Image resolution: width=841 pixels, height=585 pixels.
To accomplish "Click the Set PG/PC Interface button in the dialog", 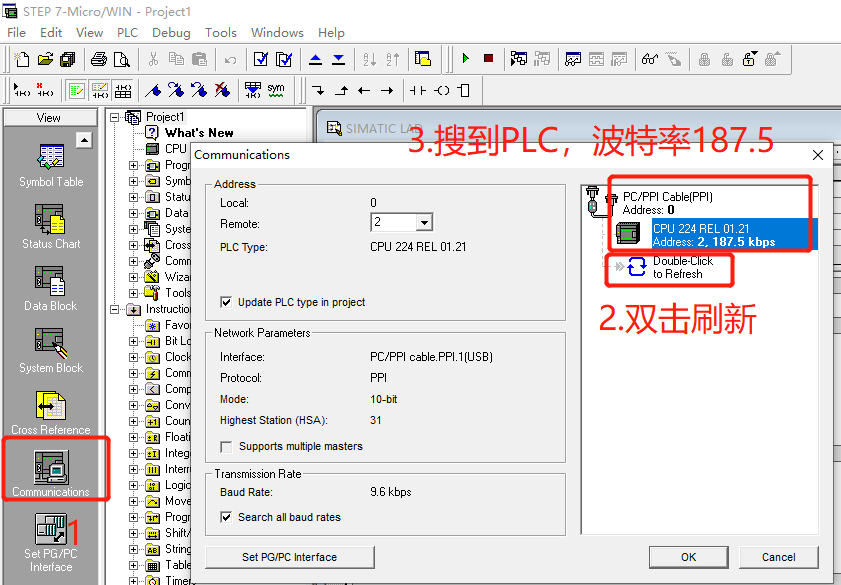I will coord(290,558).
